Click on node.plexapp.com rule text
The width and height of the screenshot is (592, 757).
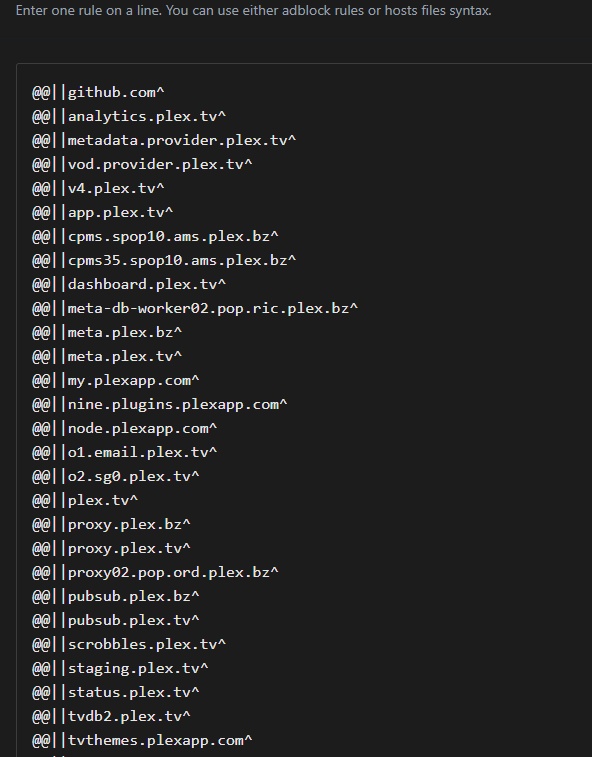tap(125, 429)
